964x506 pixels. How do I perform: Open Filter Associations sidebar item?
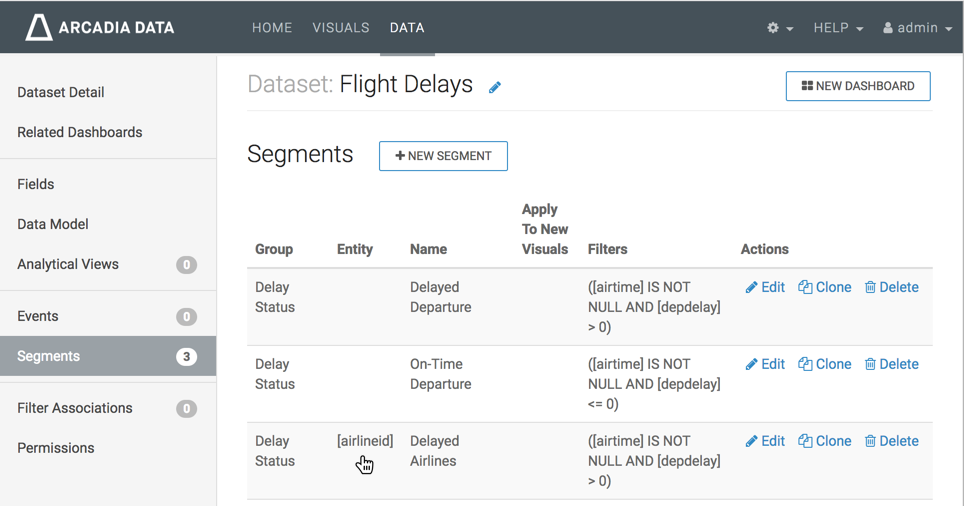(75, 408)
